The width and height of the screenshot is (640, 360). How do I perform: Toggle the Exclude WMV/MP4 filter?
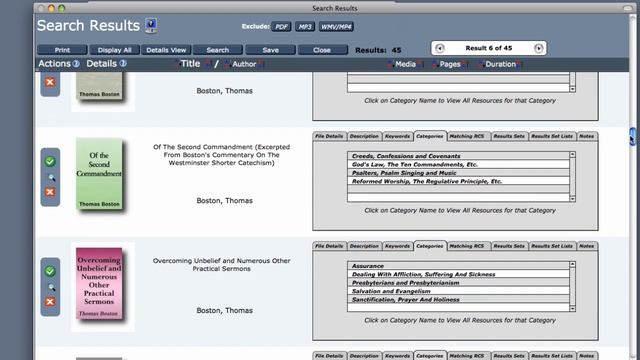(x=336, y=27)
